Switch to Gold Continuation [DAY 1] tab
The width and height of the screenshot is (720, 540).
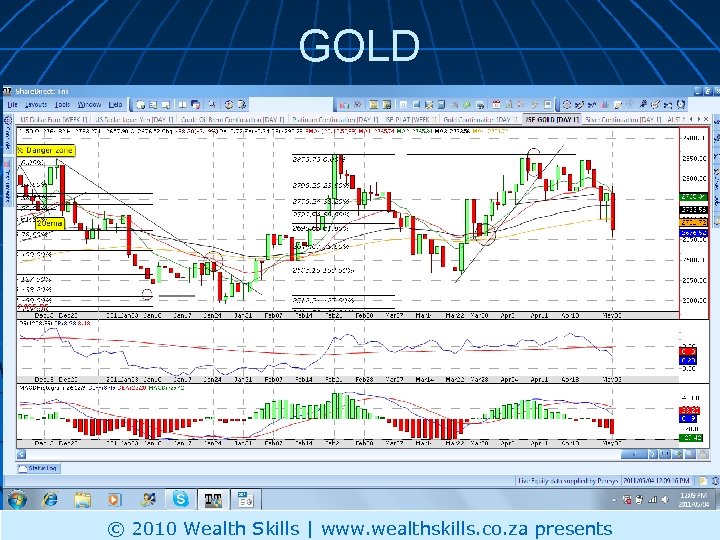click(x=480, y=119)
